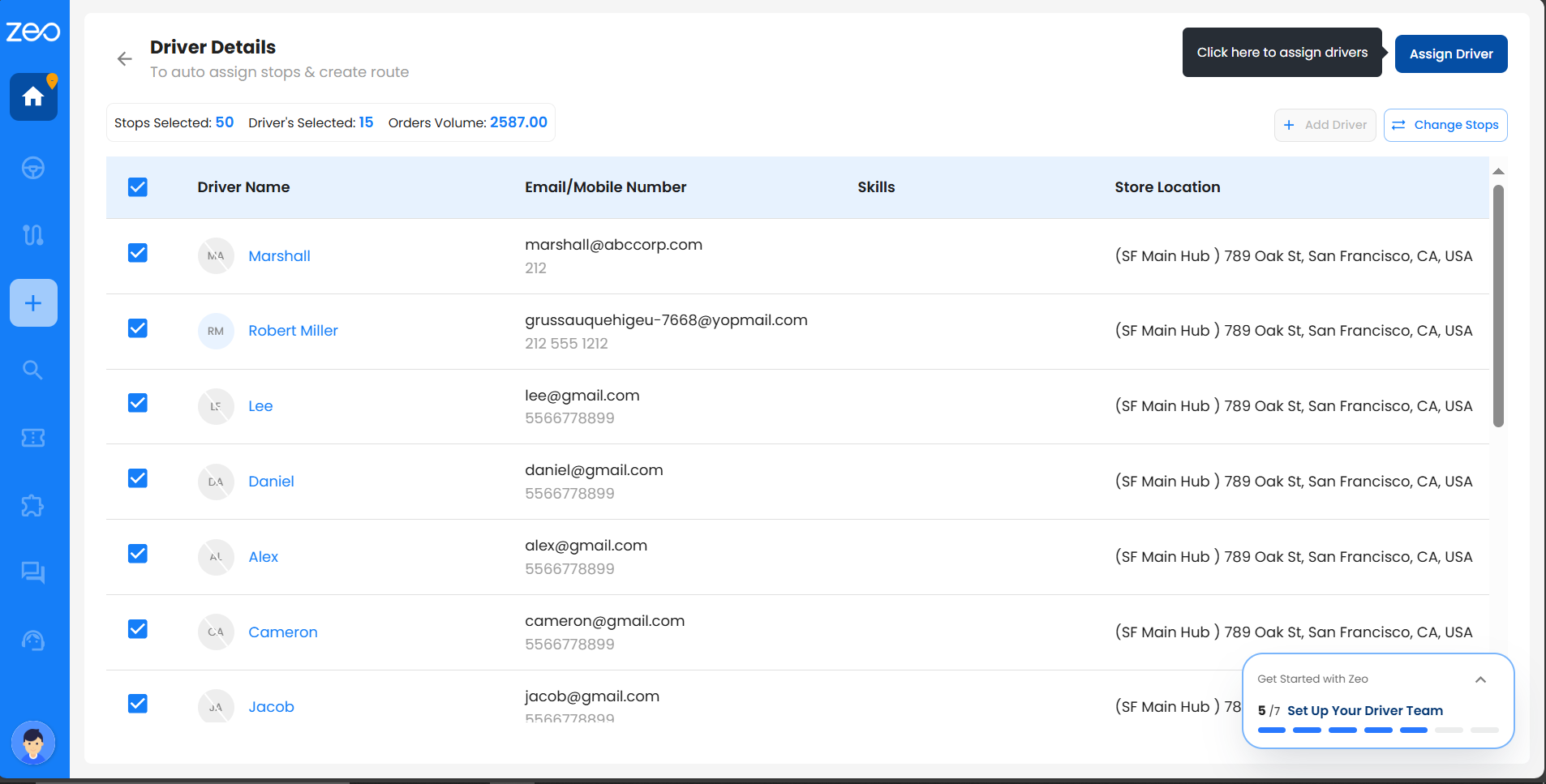Open the search magnifier icon
The height and width of the screenshot is (784, 1546).
[x=33, y=371]
